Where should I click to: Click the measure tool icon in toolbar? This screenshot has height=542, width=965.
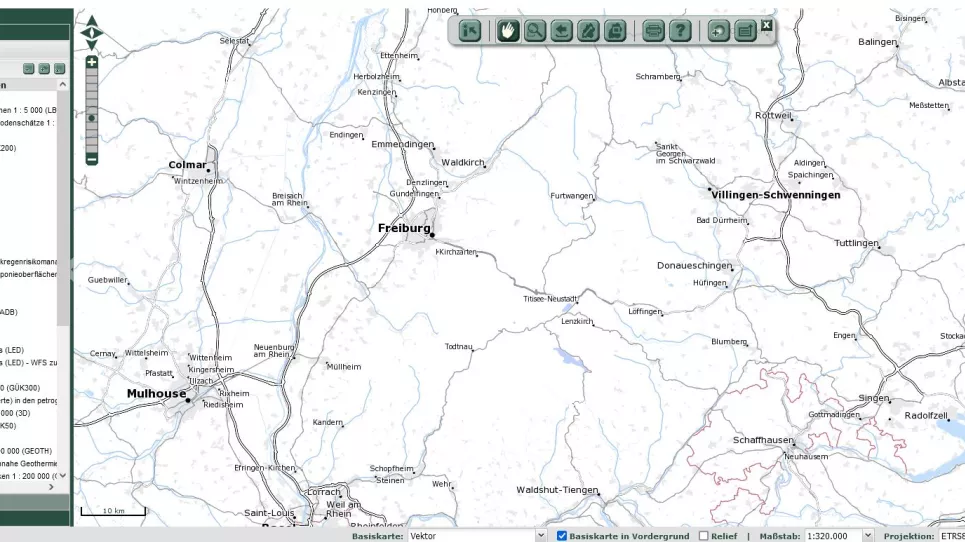coord(588,30)
